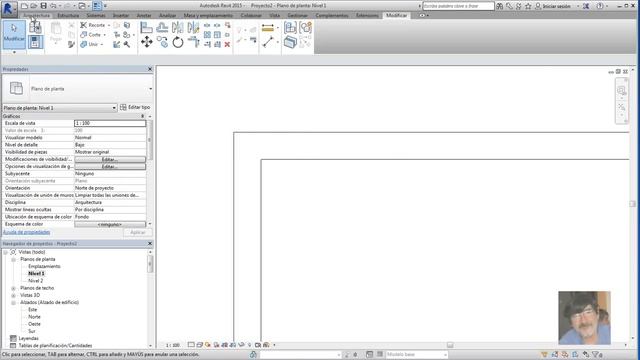The image size is (640, 360).
Task: Collapse the Vistas (todo) tree node
Action: (6, 252)
